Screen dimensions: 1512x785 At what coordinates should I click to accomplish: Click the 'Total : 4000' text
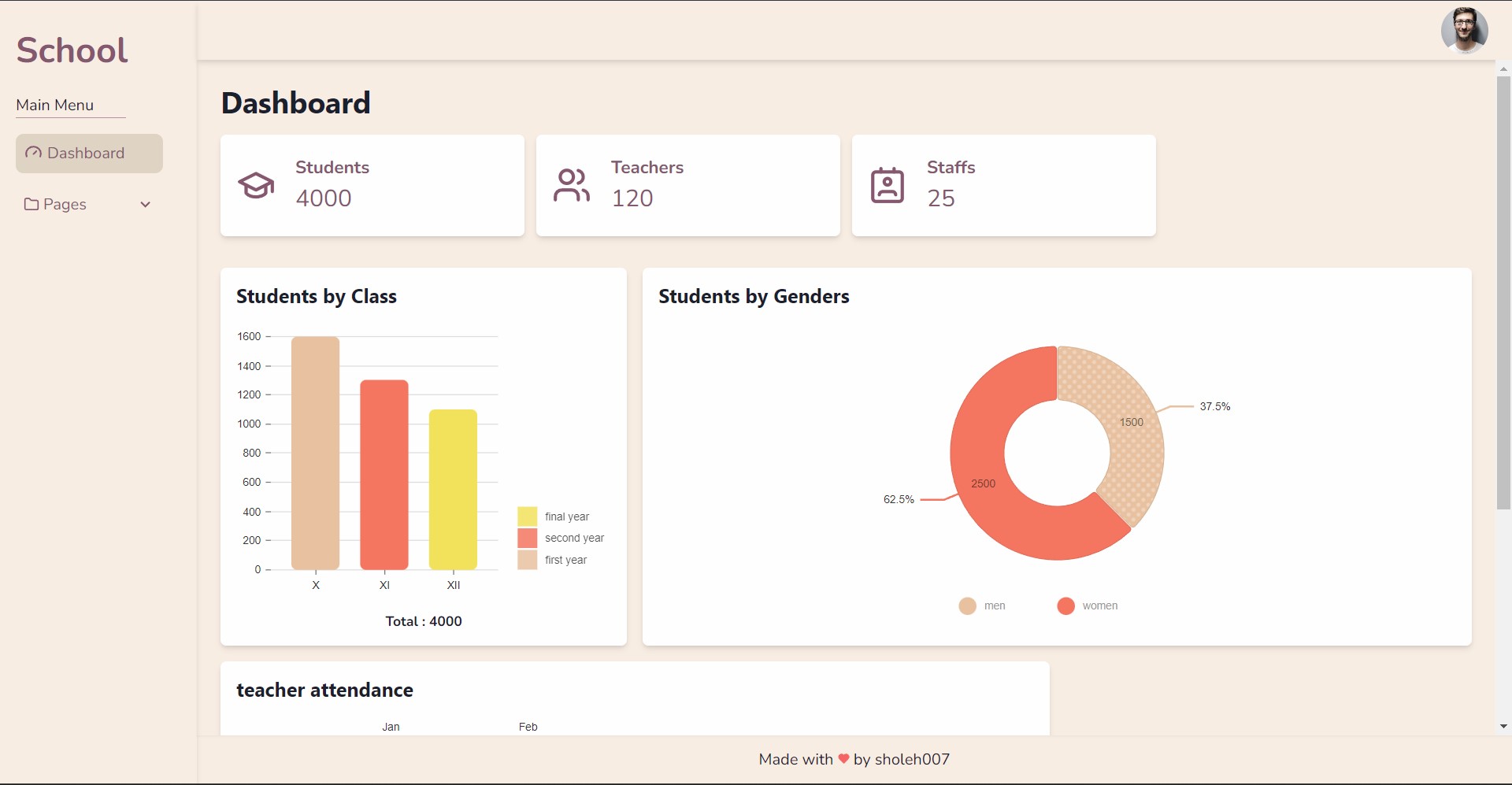(424, 621)
